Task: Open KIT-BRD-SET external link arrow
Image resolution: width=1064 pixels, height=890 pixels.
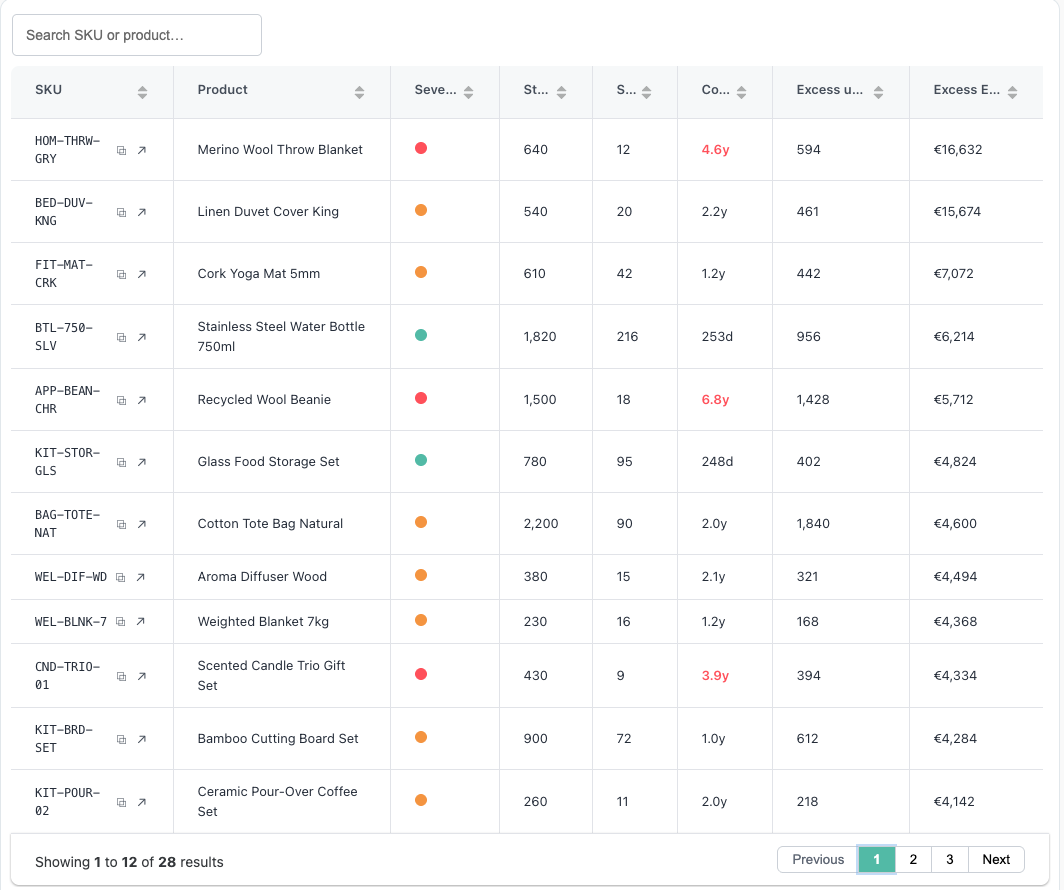Action: [x=142, y=739]
